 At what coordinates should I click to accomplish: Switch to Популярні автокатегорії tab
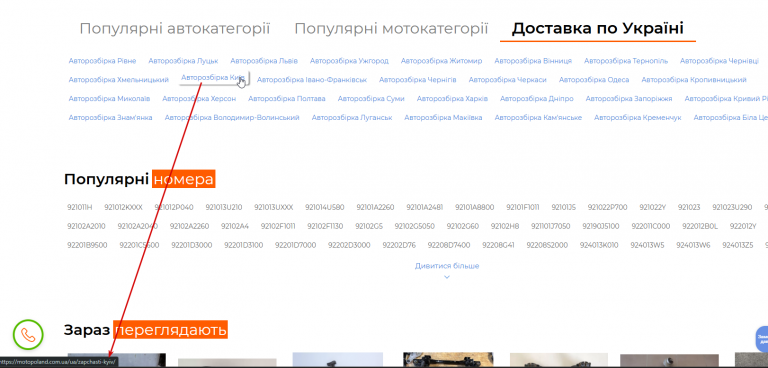(175, 28)
